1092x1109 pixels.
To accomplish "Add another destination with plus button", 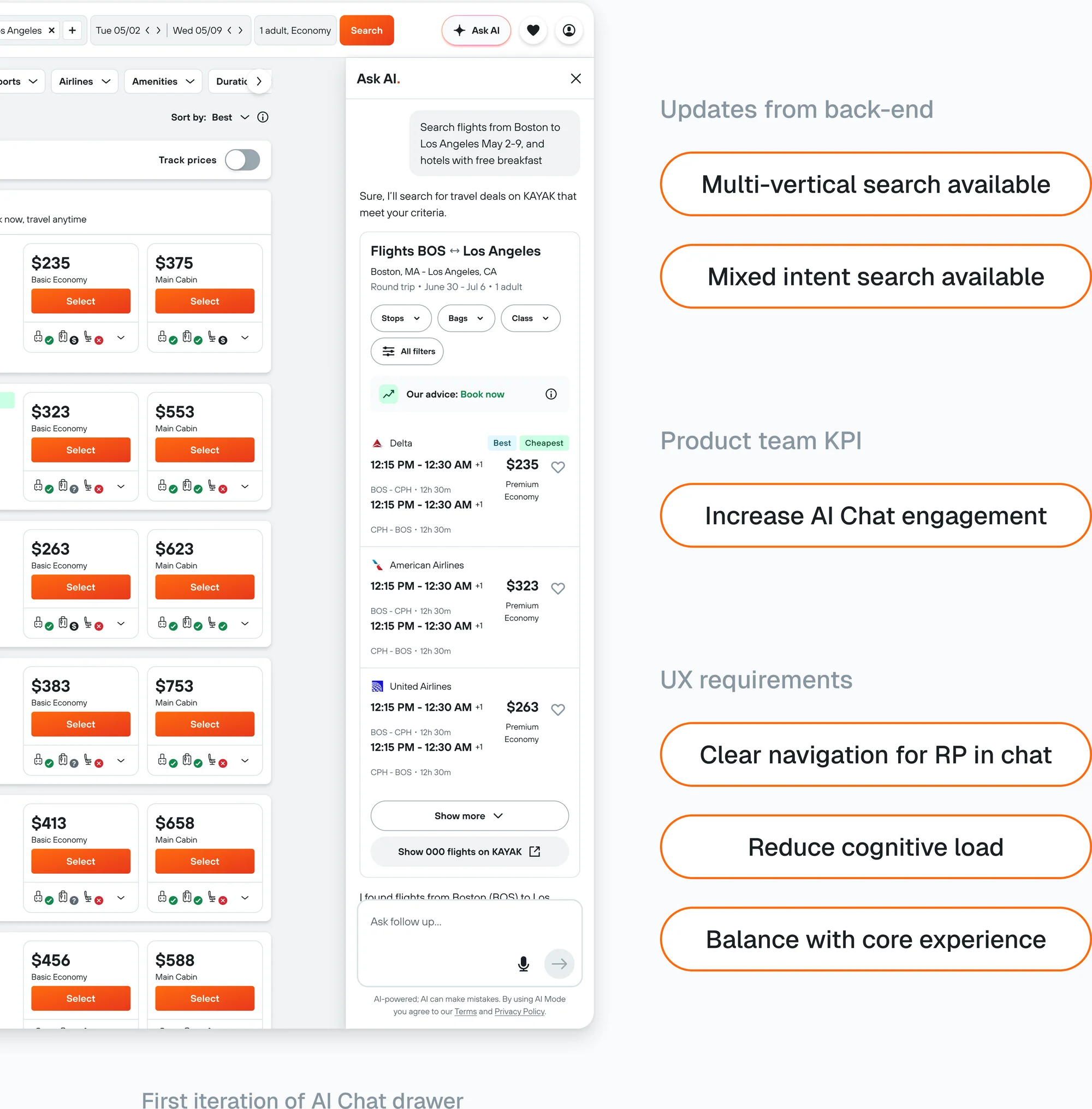I will (72, 31).
